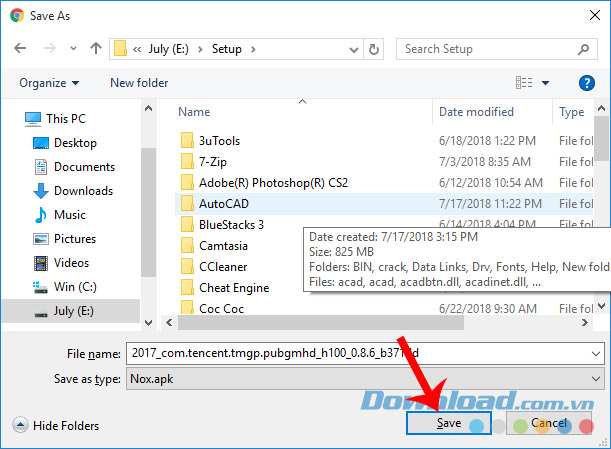Open the File name dropdown arrow
This screenshot has width=611, height=449.
[596, 354]
